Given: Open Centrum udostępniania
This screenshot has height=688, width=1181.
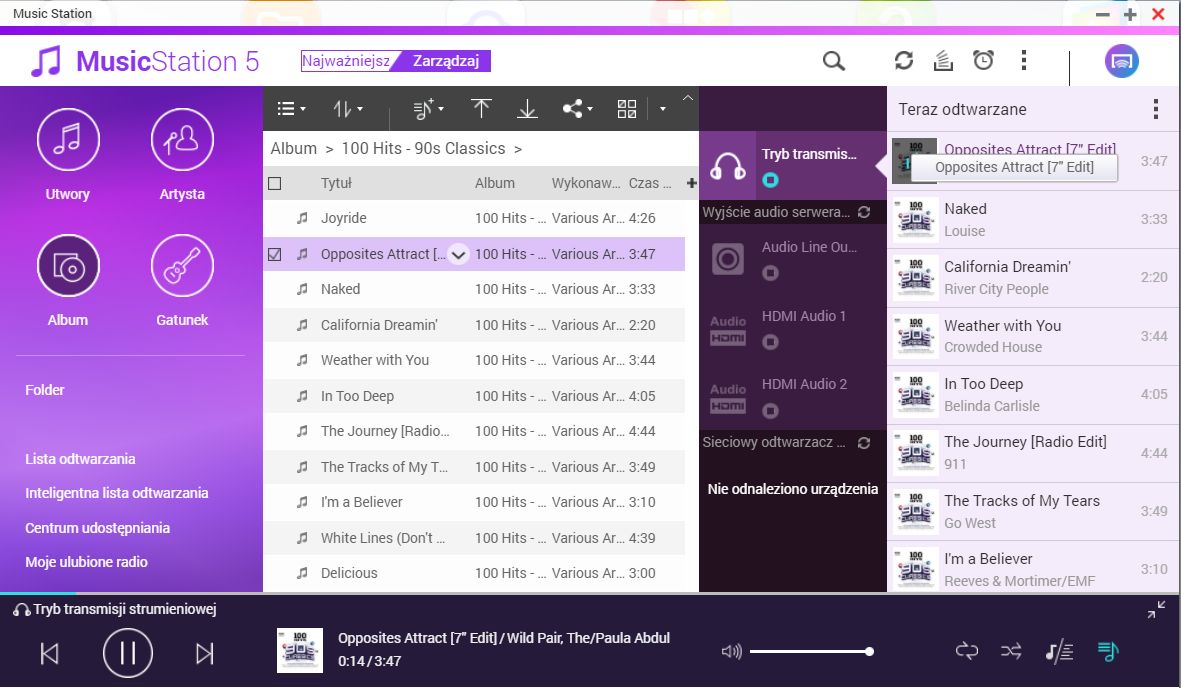Looking at the screenshot, I should (x=97, y=527).
